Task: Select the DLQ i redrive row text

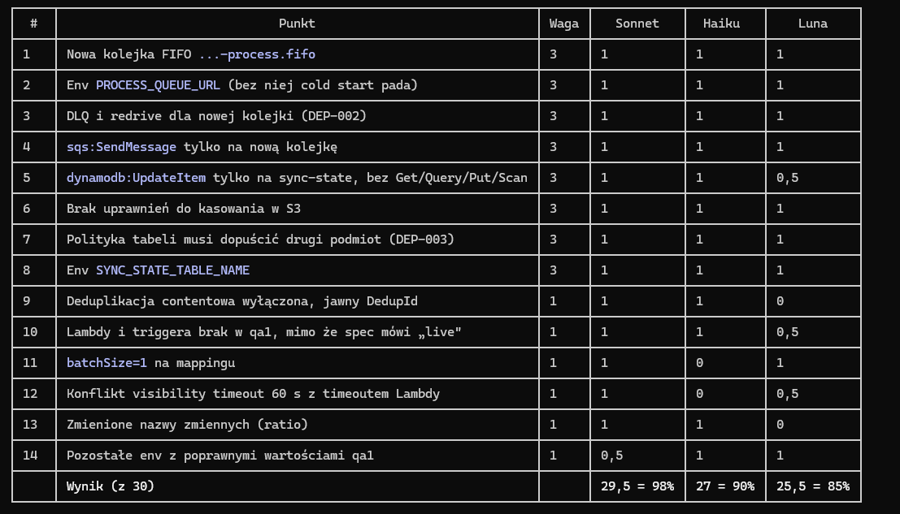Action: coord(216,116)
